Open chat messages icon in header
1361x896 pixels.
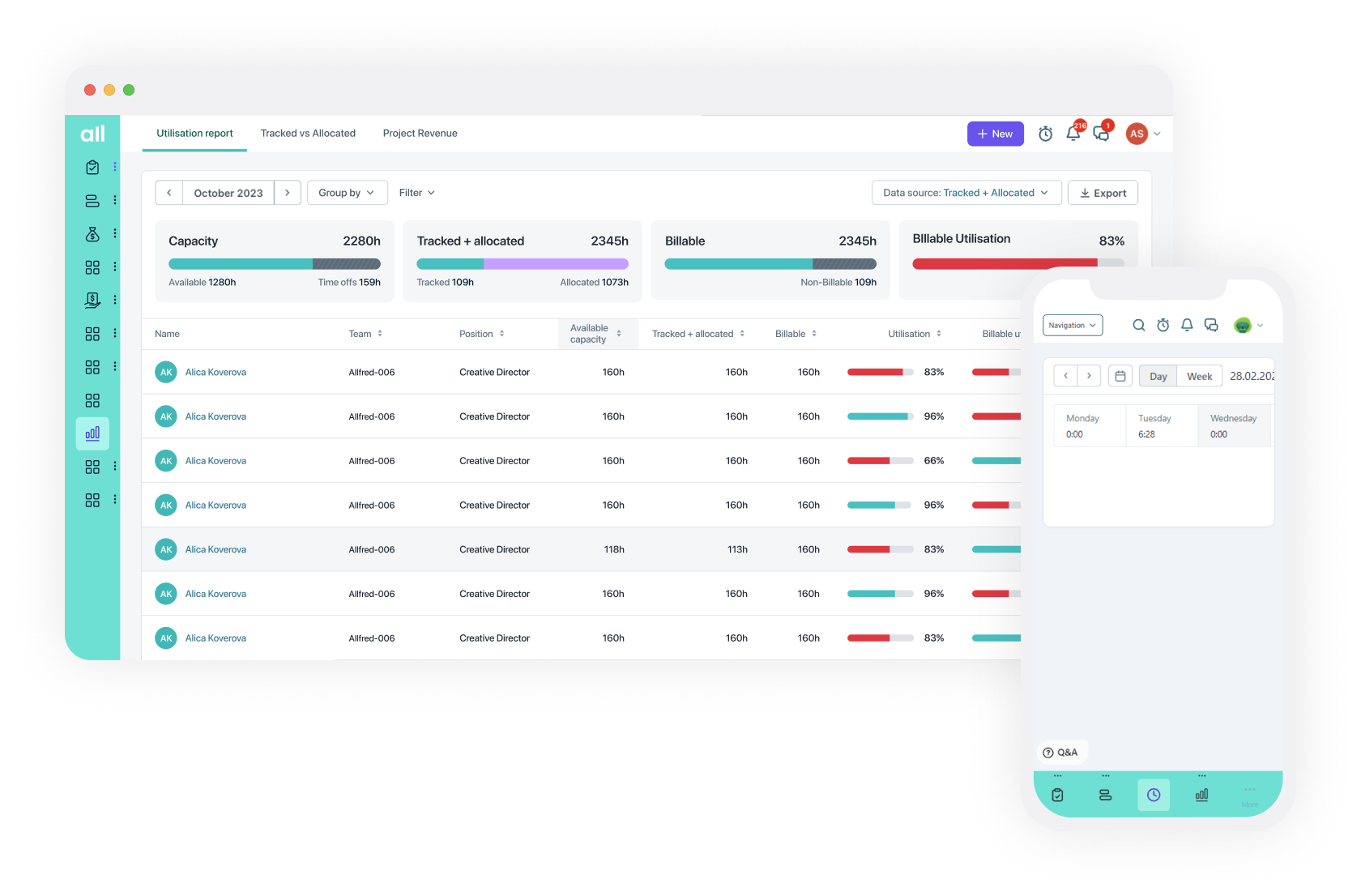tap(1101, 134)
